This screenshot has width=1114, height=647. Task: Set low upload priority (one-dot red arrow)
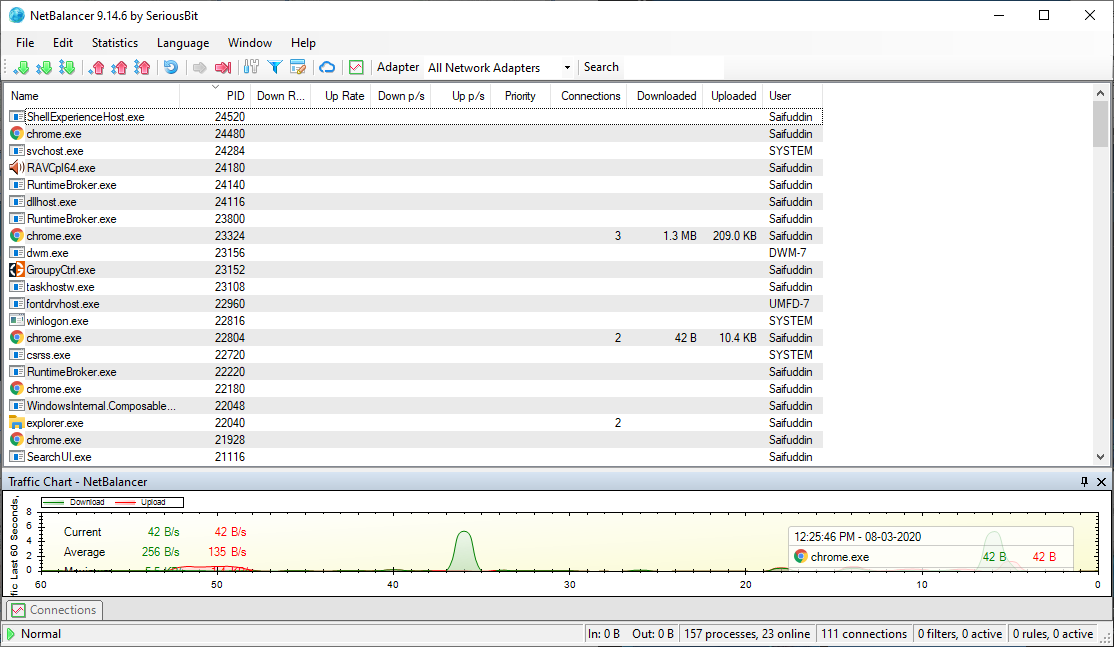(x=97, y=67)
